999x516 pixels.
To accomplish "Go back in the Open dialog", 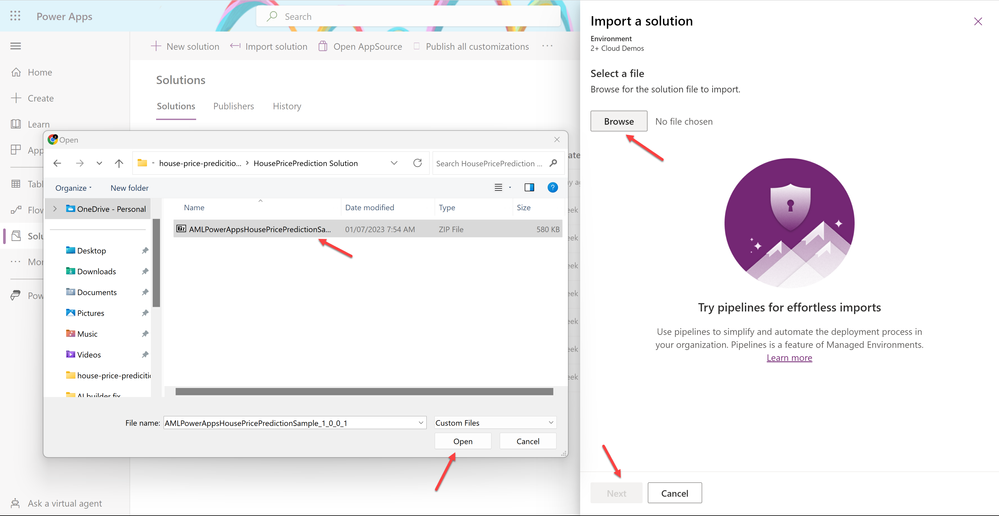I will pyautogui.click(x=57, y=163).
